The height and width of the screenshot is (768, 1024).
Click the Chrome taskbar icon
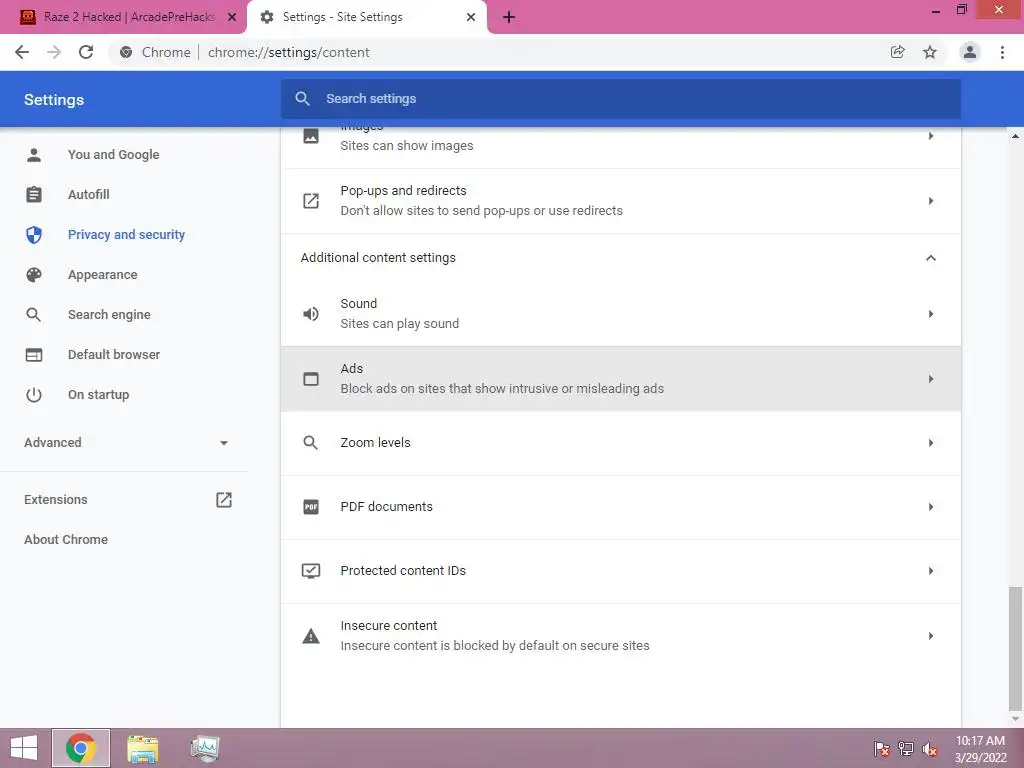pyautogui.click(x=80, y=748)
